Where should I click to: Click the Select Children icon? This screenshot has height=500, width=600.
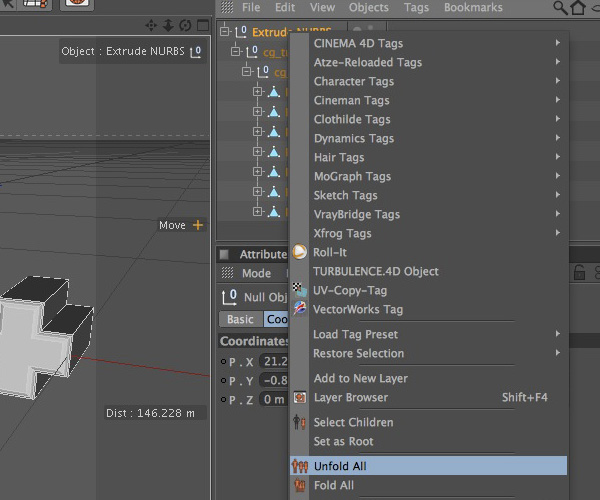[x=299, y=422]
